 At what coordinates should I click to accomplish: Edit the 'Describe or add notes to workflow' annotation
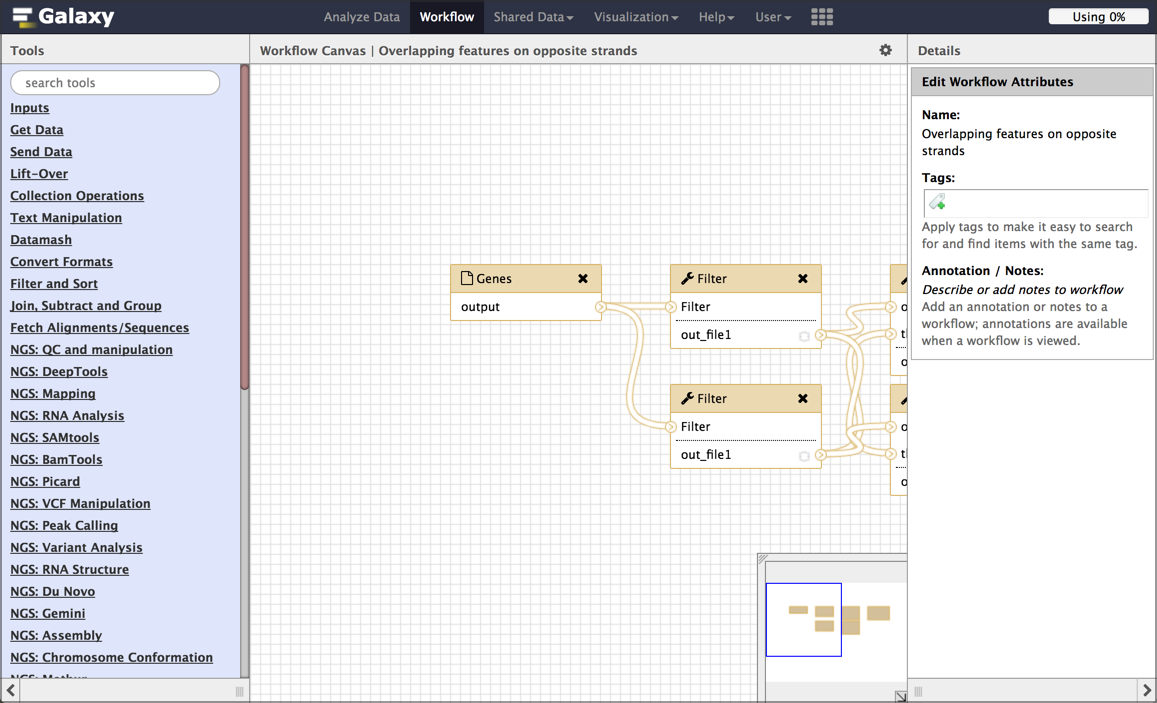(x=1022, y=290)
